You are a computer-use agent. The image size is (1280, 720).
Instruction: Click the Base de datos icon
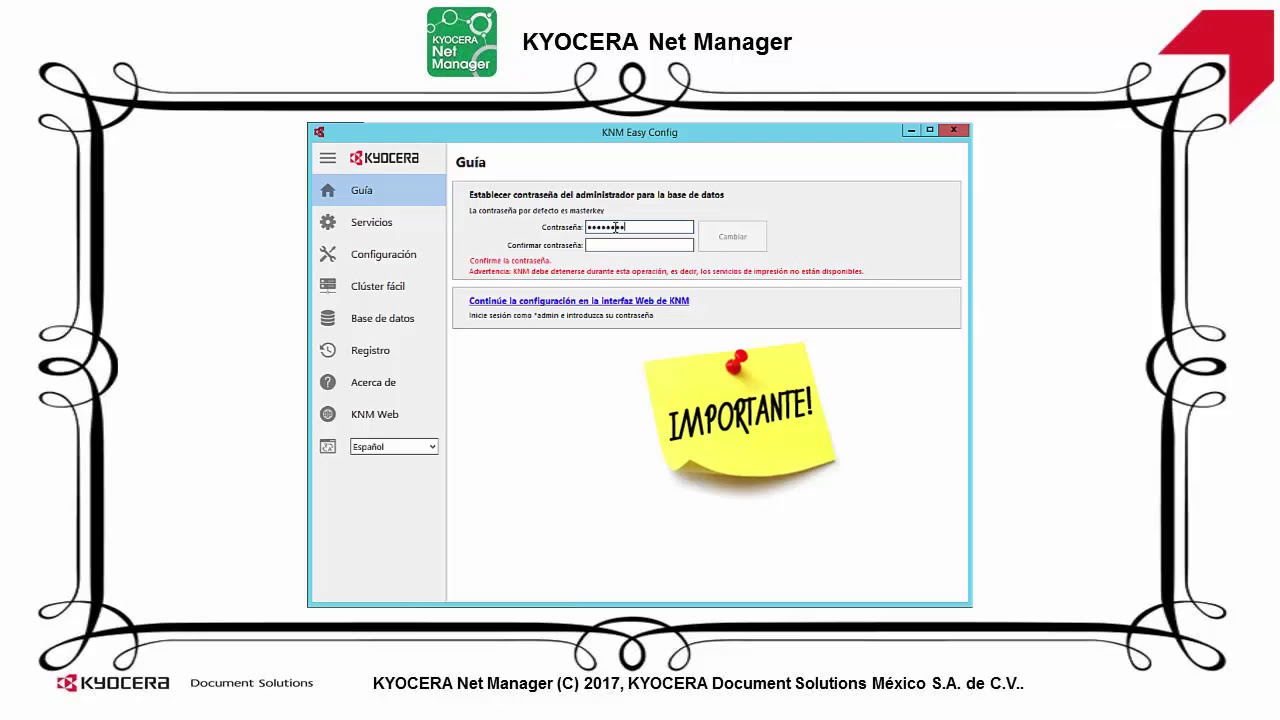click(x=328, y=318)
